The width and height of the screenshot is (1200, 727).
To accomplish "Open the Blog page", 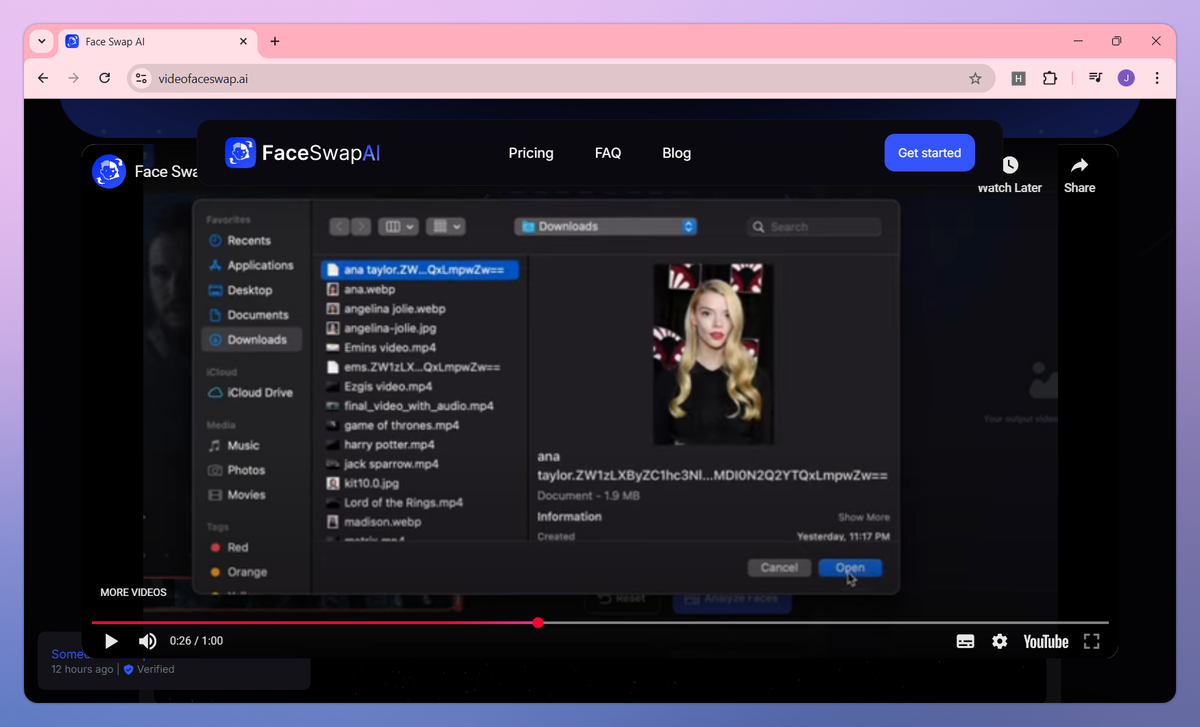I will (677, 153).
